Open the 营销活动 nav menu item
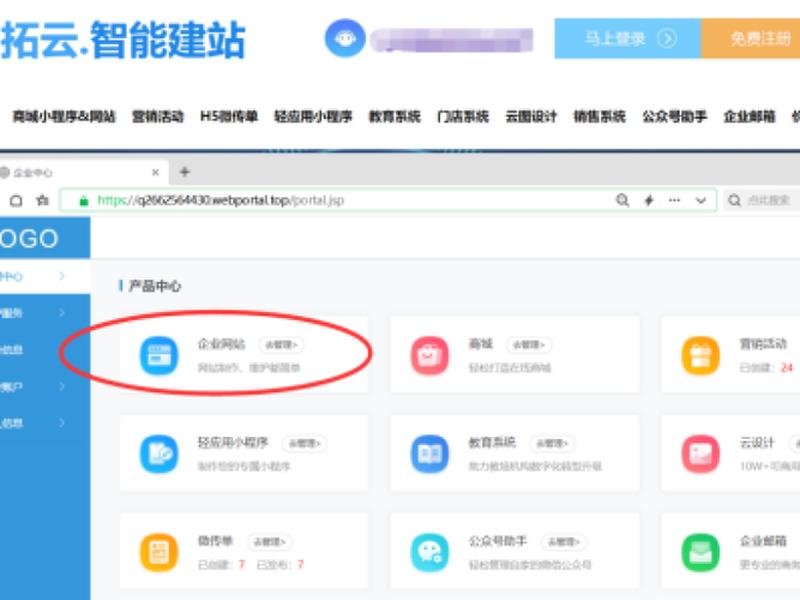800x600 pixels. click(158, 117)
